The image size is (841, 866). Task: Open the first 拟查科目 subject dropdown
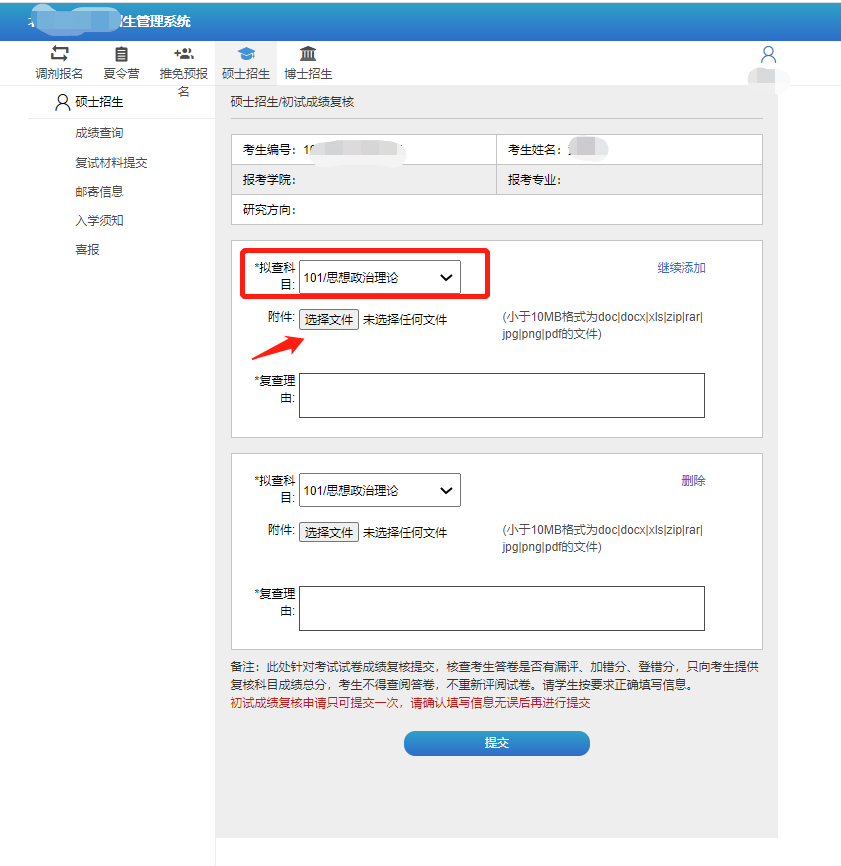click(x=380, y=277)
